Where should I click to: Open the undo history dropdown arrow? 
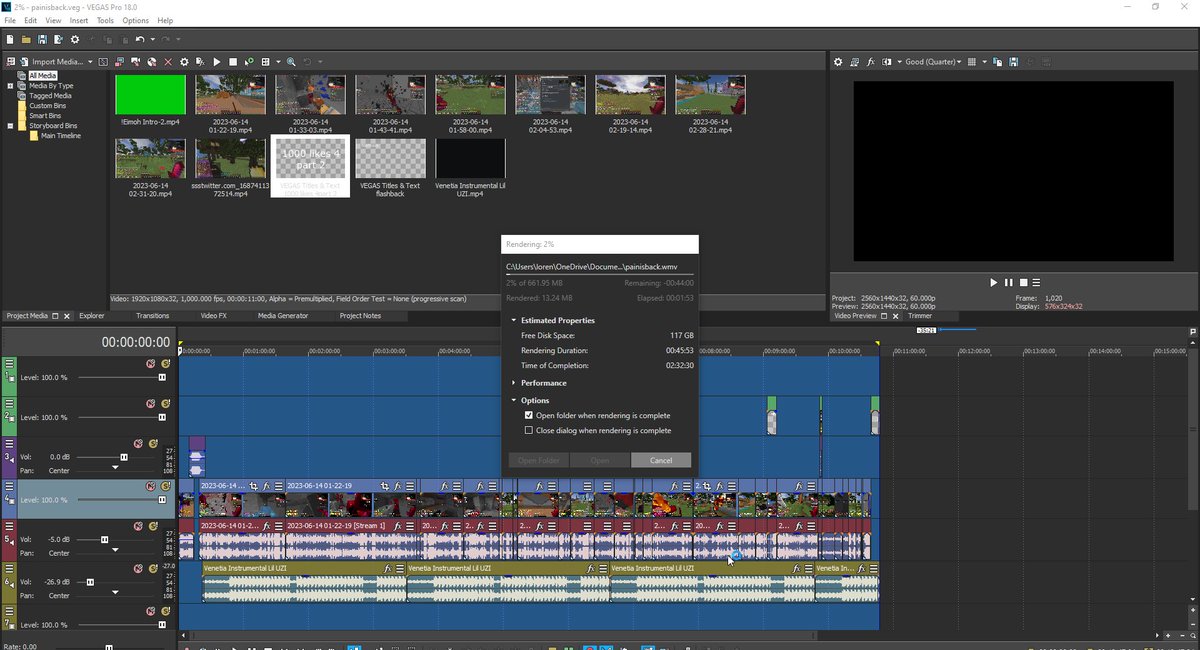[153, 39]
